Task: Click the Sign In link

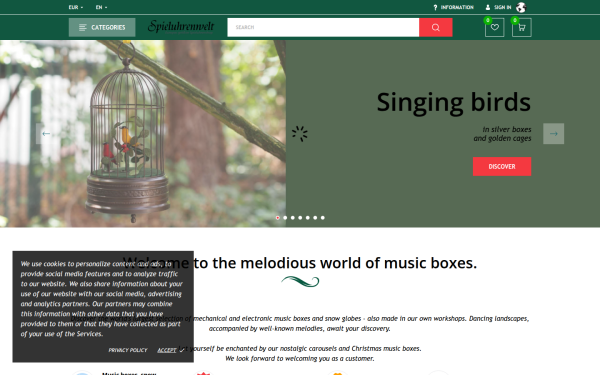Action: coord(499,7)
